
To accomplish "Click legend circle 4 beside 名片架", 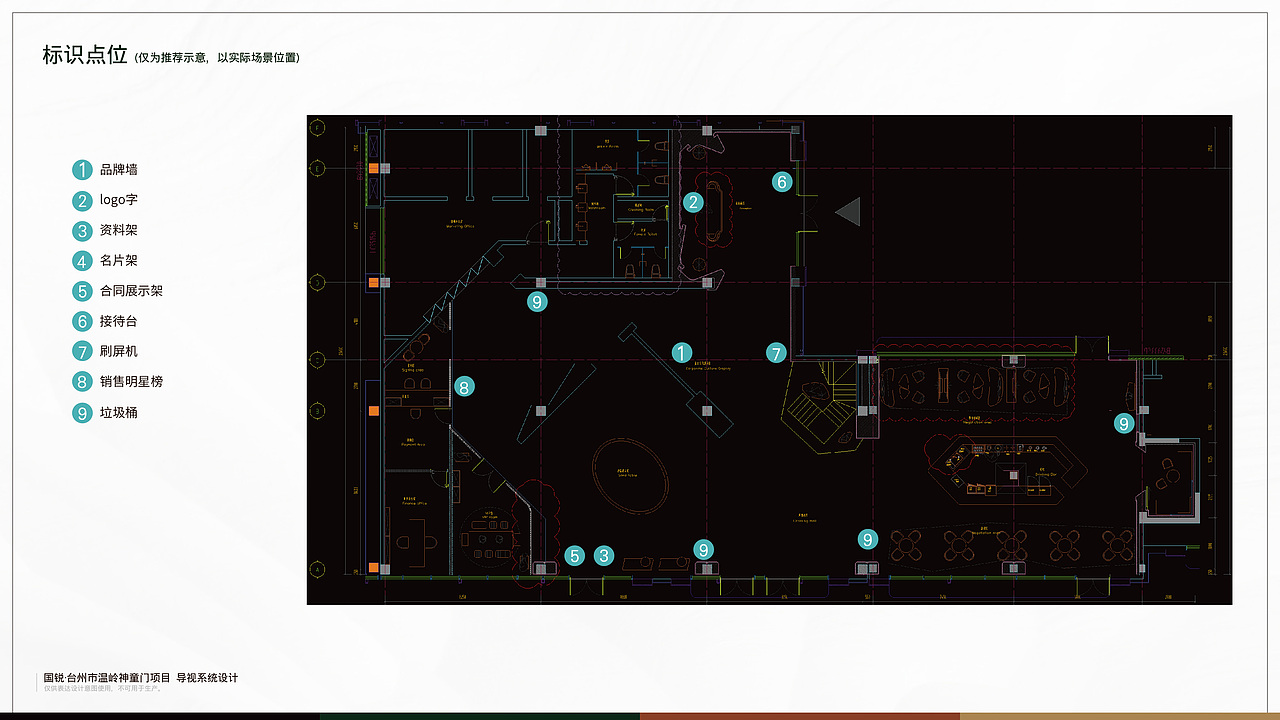I will tap(82, 261).
